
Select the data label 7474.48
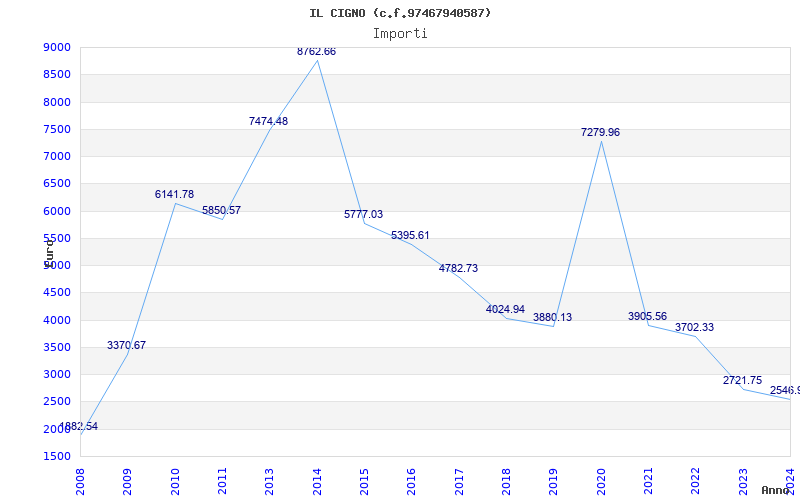coord(268,121)
